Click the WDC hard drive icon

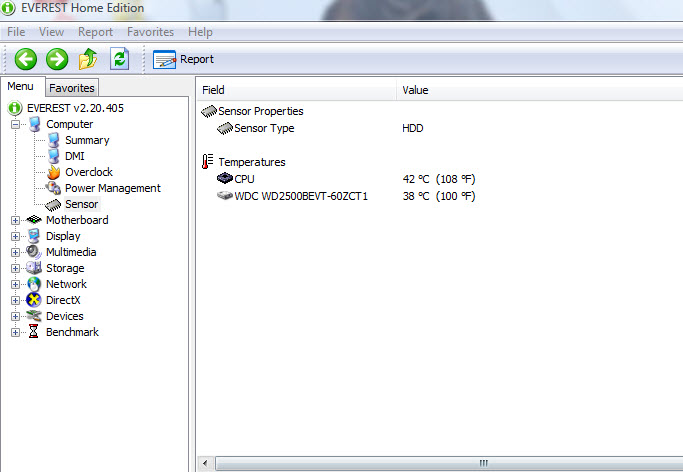tap(225, 195)
